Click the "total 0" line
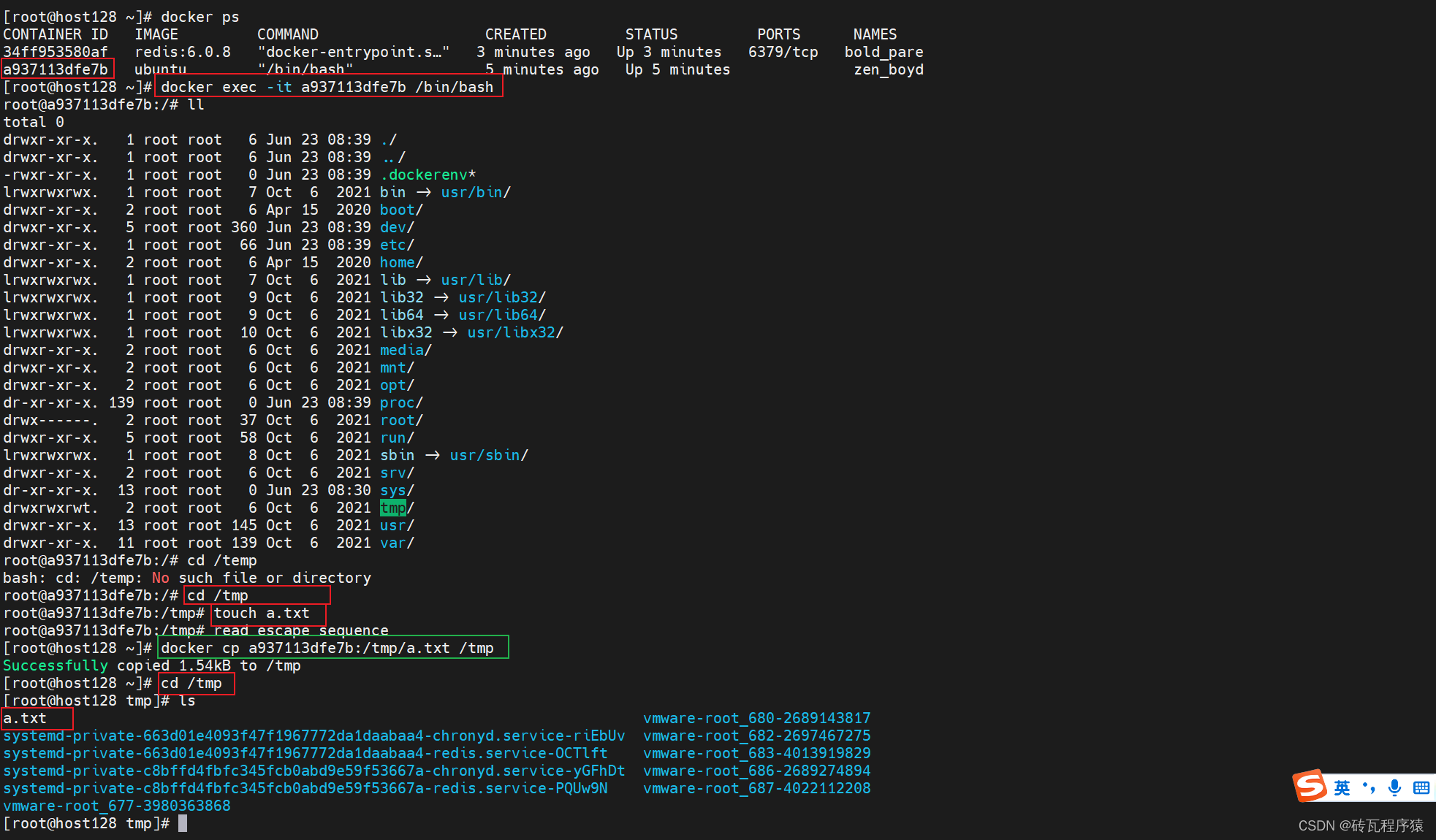1436x840 pixels. [x=34, y=122]
